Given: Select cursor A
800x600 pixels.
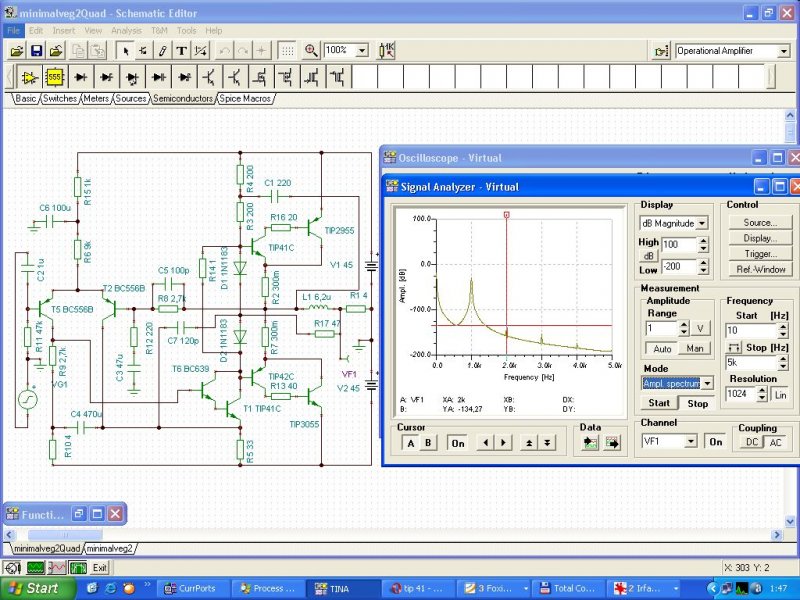Looking at the screenshot, I should tap(411, 443).
